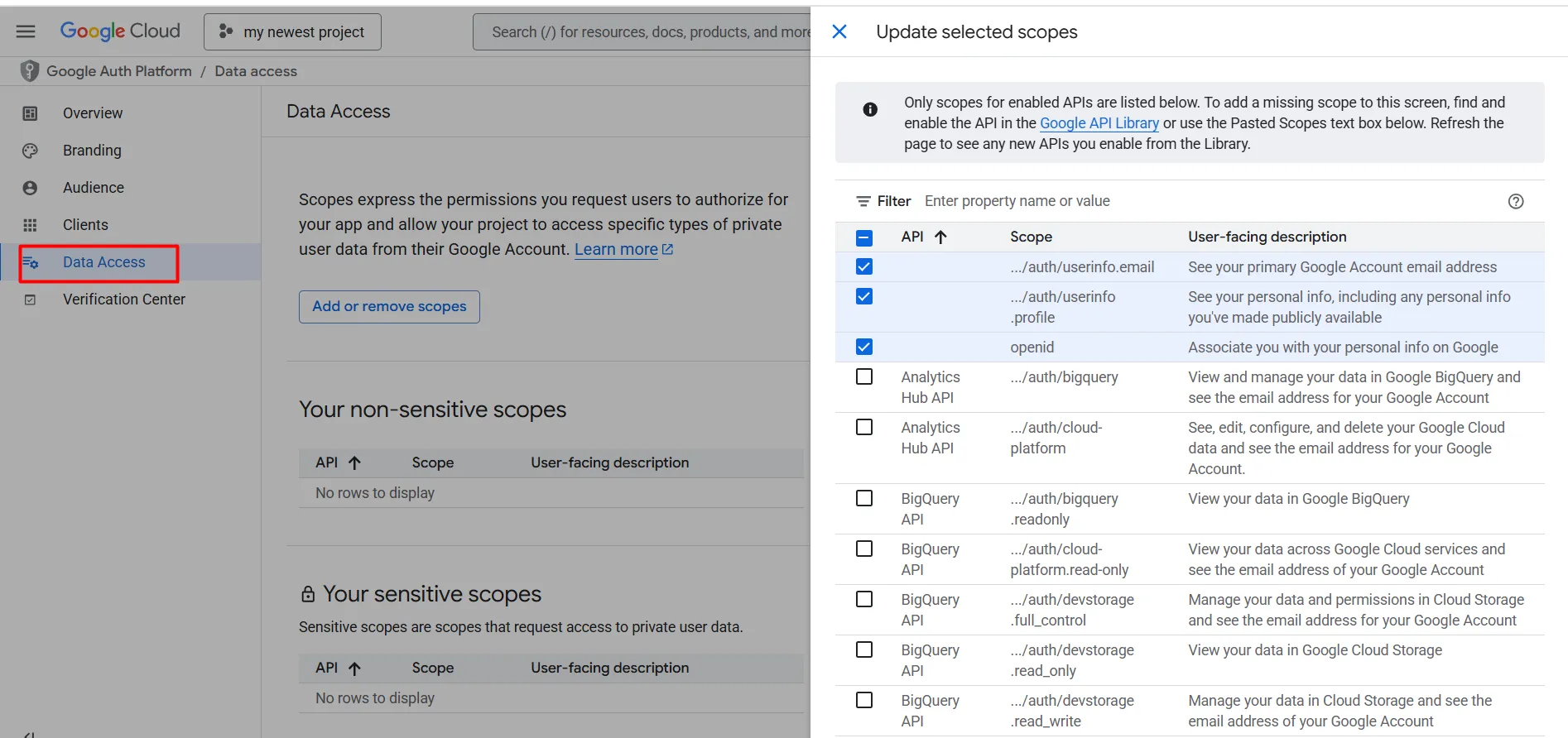Check the devstorage.read_write scope checkbox
This screenshot has width=1568, height=738.
pos(864,700)
